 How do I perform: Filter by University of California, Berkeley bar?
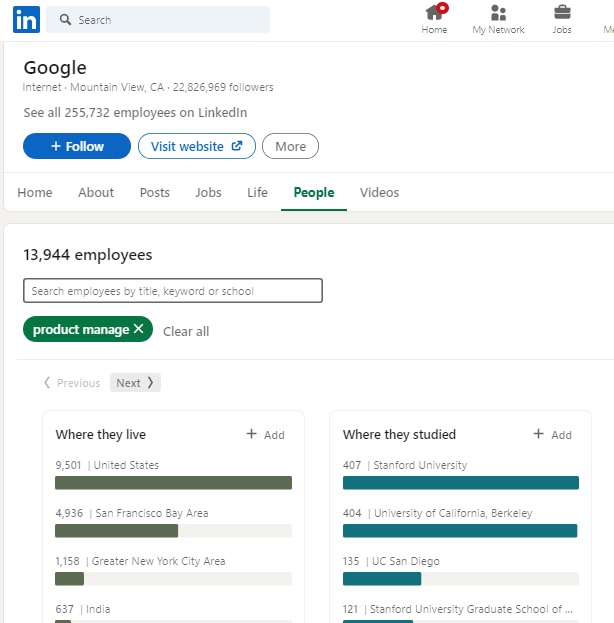pos(461,531)
